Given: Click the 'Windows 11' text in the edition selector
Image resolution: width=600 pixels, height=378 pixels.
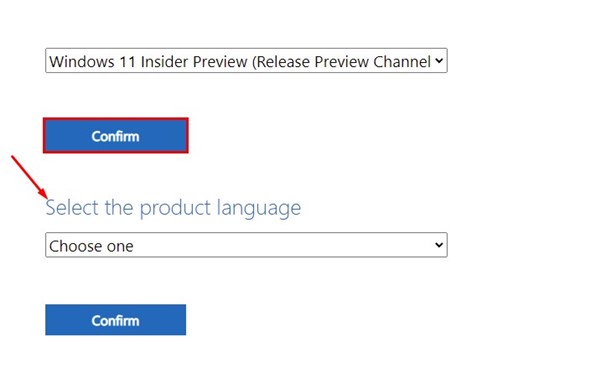Looking at the screenshot, I should [92, 62].
